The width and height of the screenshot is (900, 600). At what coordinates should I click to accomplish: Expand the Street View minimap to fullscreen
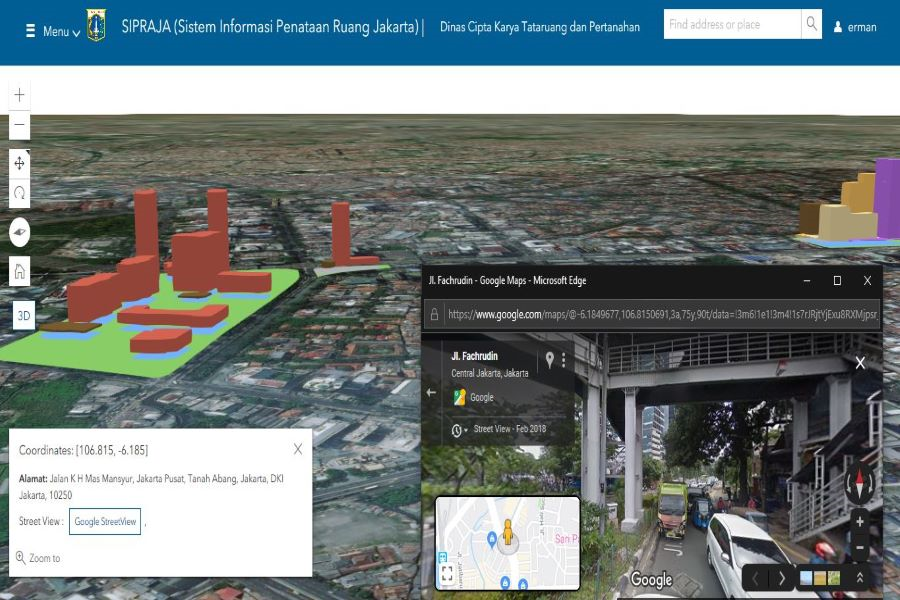[x=447, y=574]
